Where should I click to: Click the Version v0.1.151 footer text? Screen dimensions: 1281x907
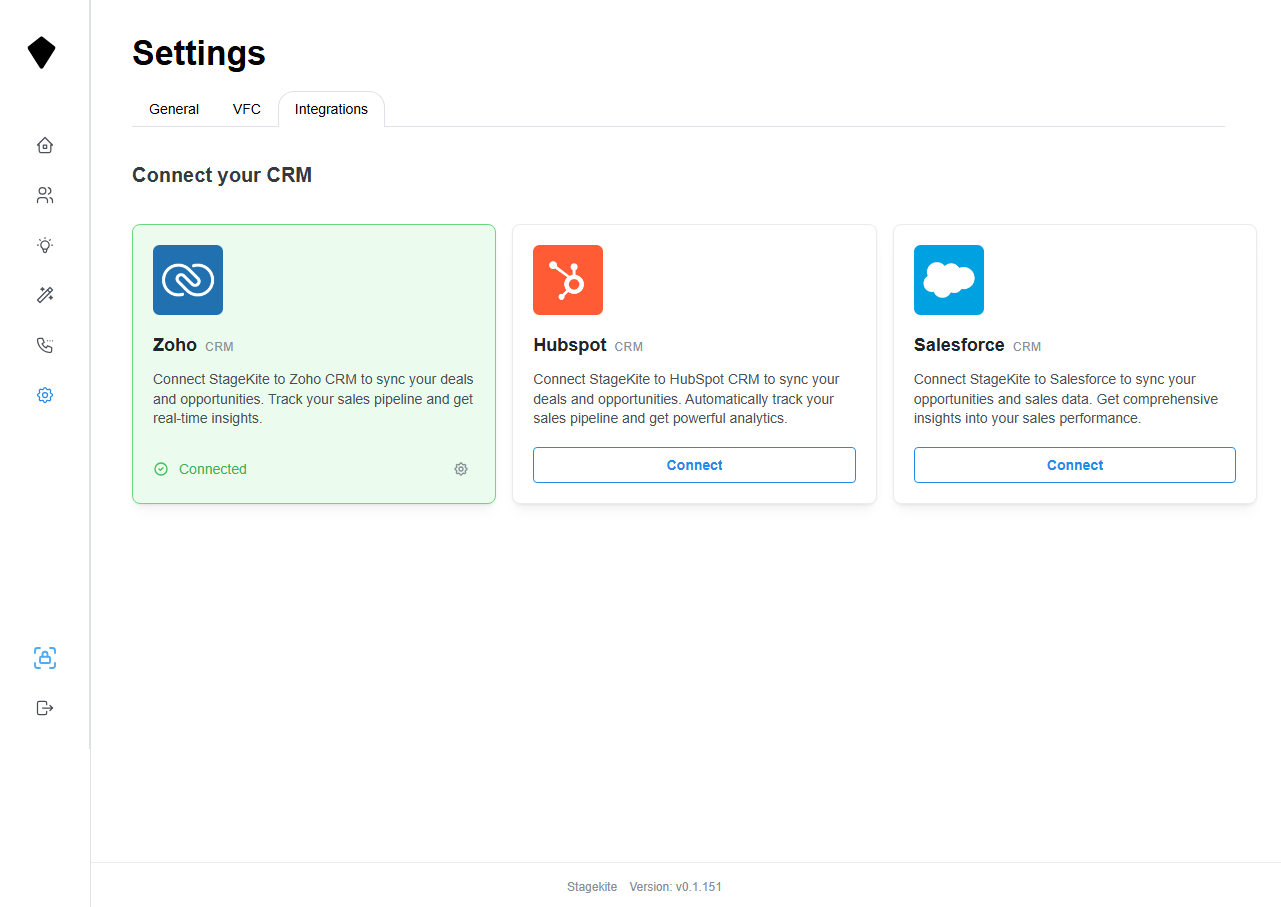click(676, 887)
